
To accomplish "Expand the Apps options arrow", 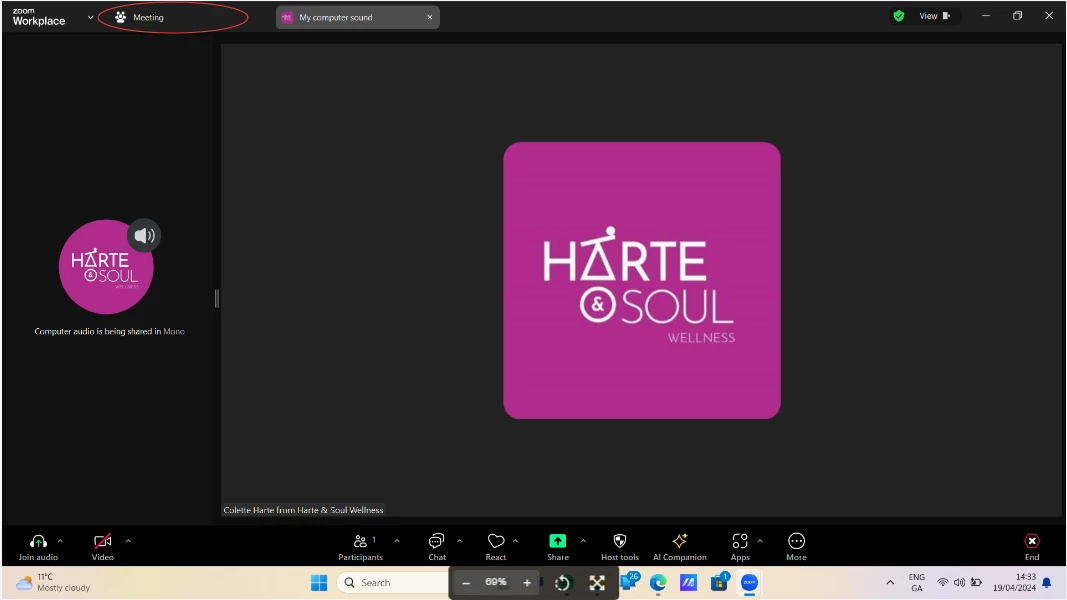I will pos(760,541).
